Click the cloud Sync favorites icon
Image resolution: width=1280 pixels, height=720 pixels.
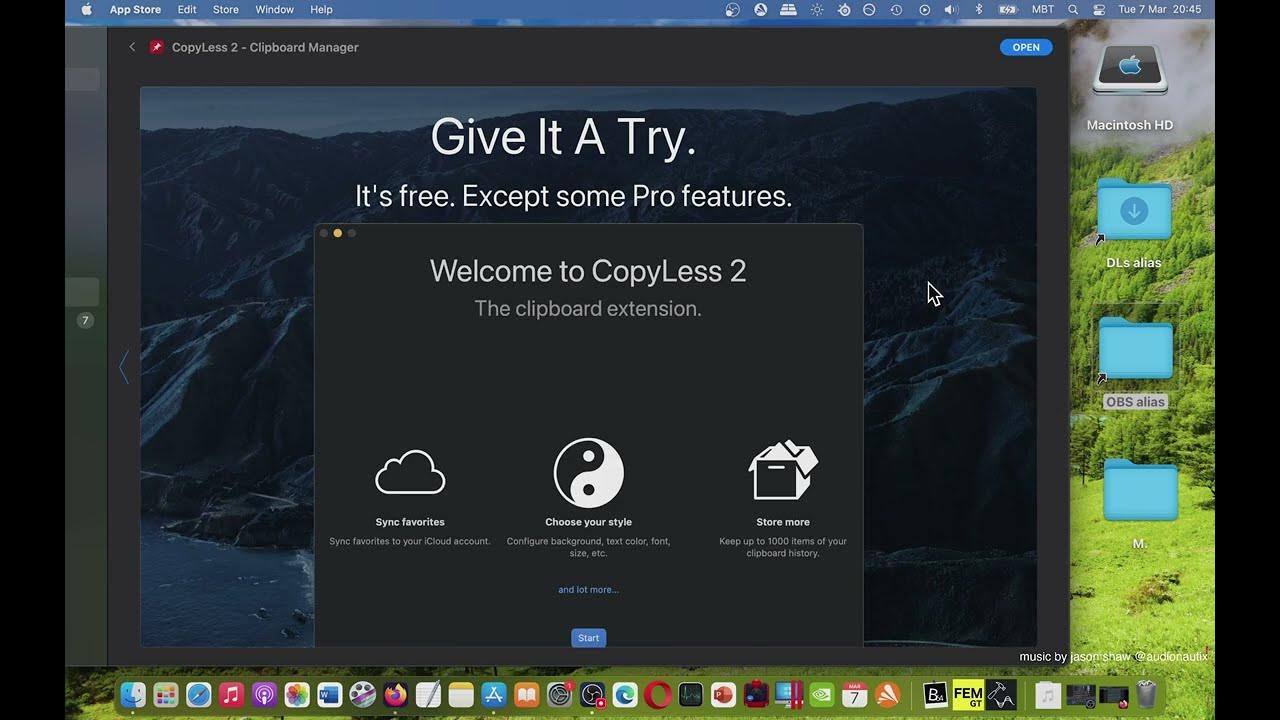[410, 472]
